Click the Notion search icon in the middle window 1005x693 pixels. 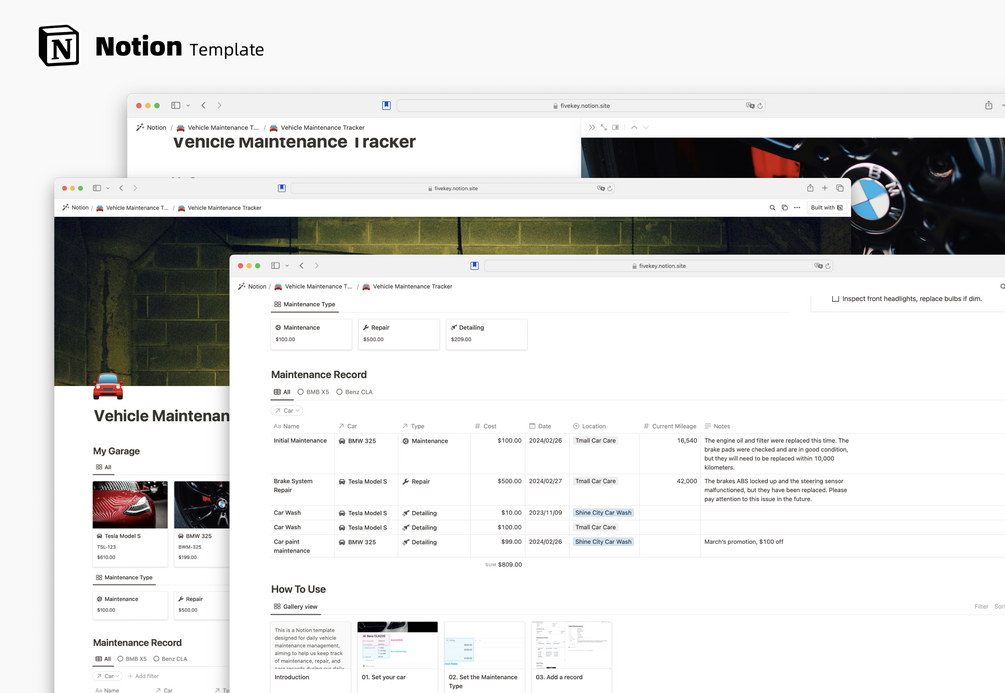(772, 208)
